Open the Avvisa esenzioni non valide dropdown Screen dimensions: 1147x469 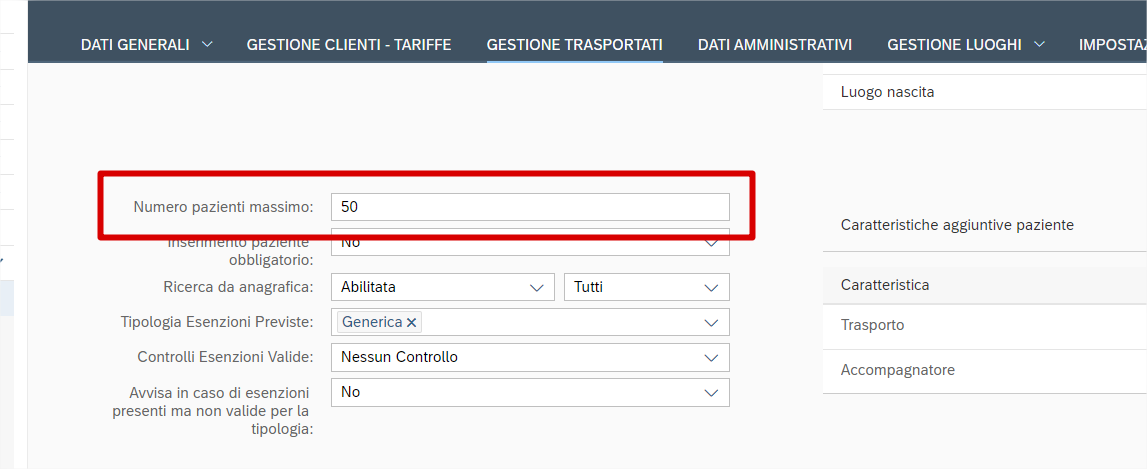(711, 392)
